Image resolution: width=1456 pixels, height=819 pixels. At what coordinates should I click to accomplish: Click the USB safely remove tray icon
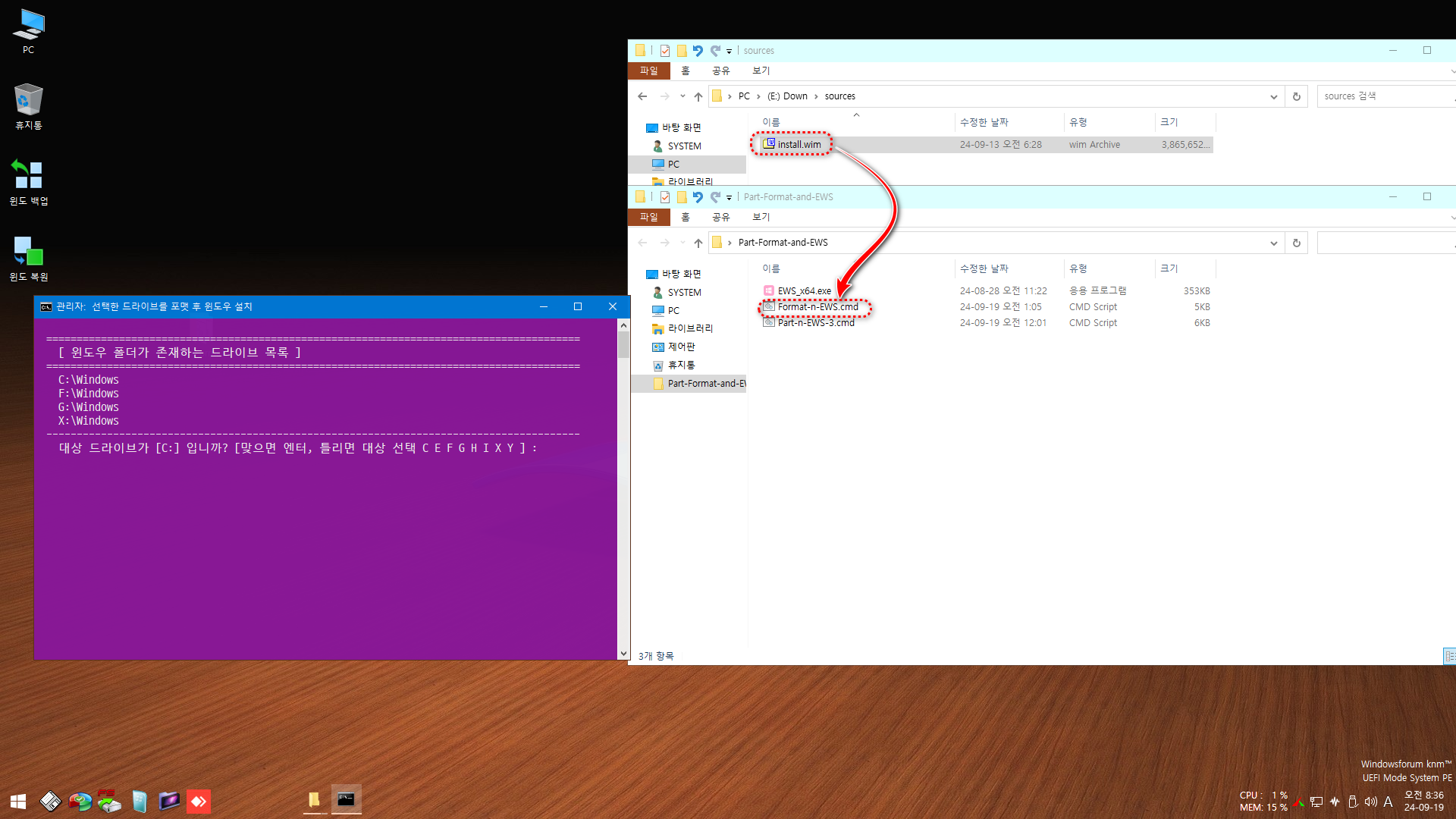pos(1353,802)
